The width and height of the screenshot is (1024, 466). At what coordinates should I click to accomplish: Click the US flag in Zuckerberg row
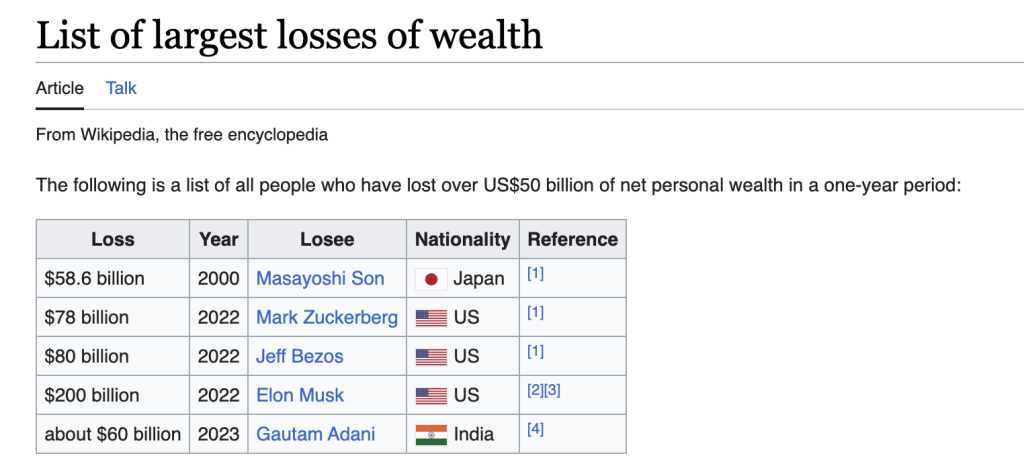click(x=431, y=318)
